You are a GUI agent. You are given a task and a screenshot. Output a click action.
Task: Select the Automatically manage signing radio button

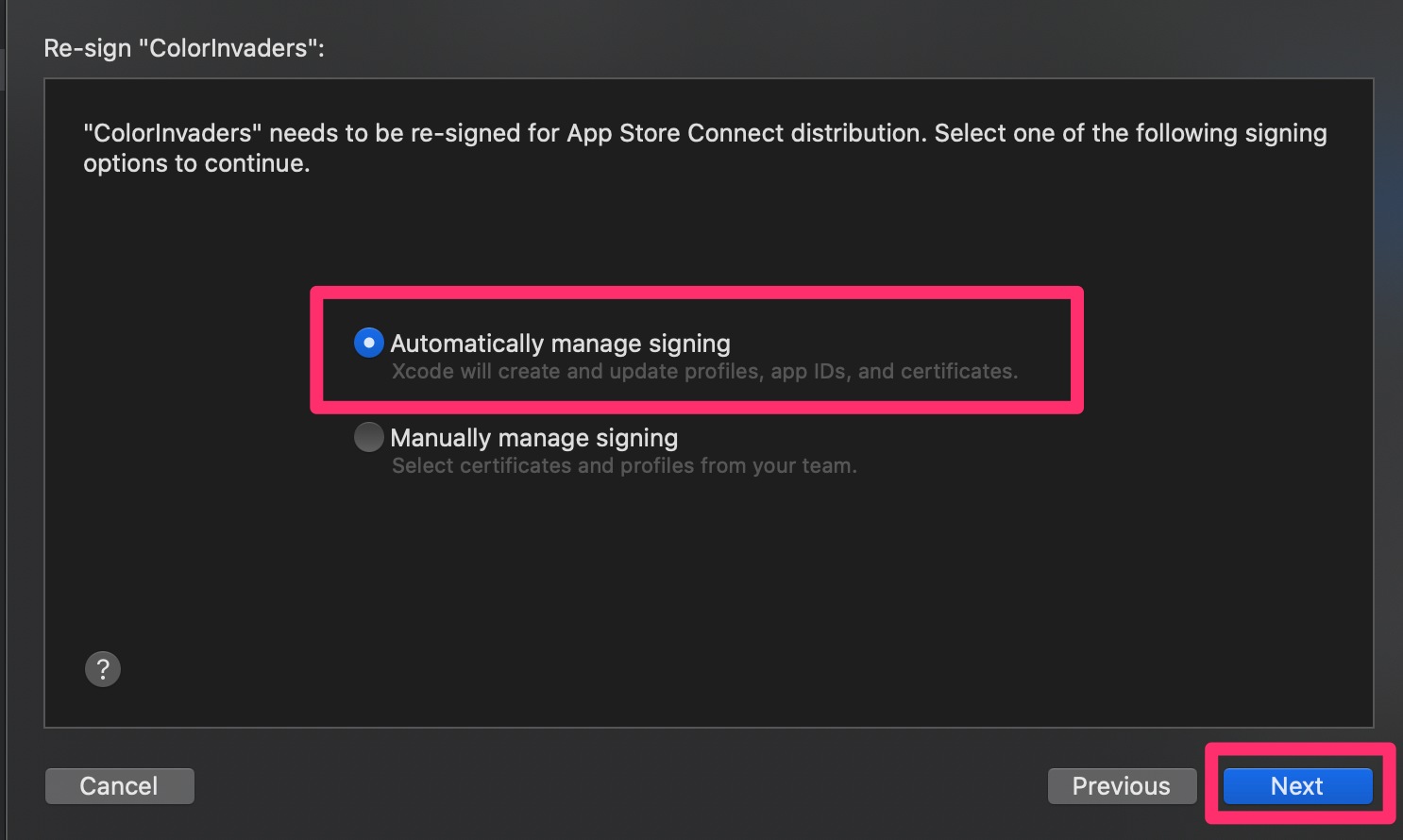click(x=368, y=343)
